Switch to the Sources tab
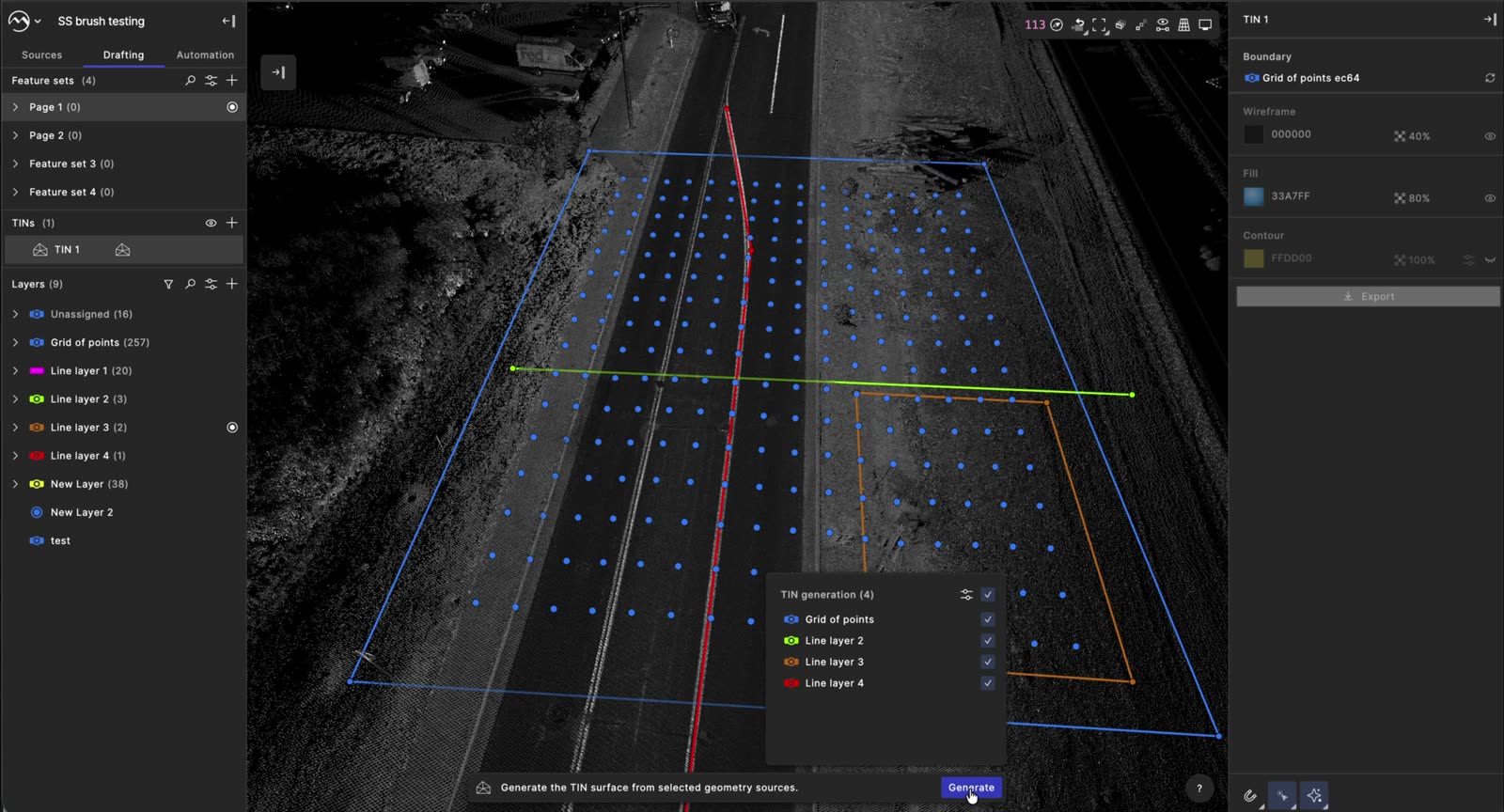The width and height of the screenshot is (1504, 812). pyautogui.click(x=42, y=55)
